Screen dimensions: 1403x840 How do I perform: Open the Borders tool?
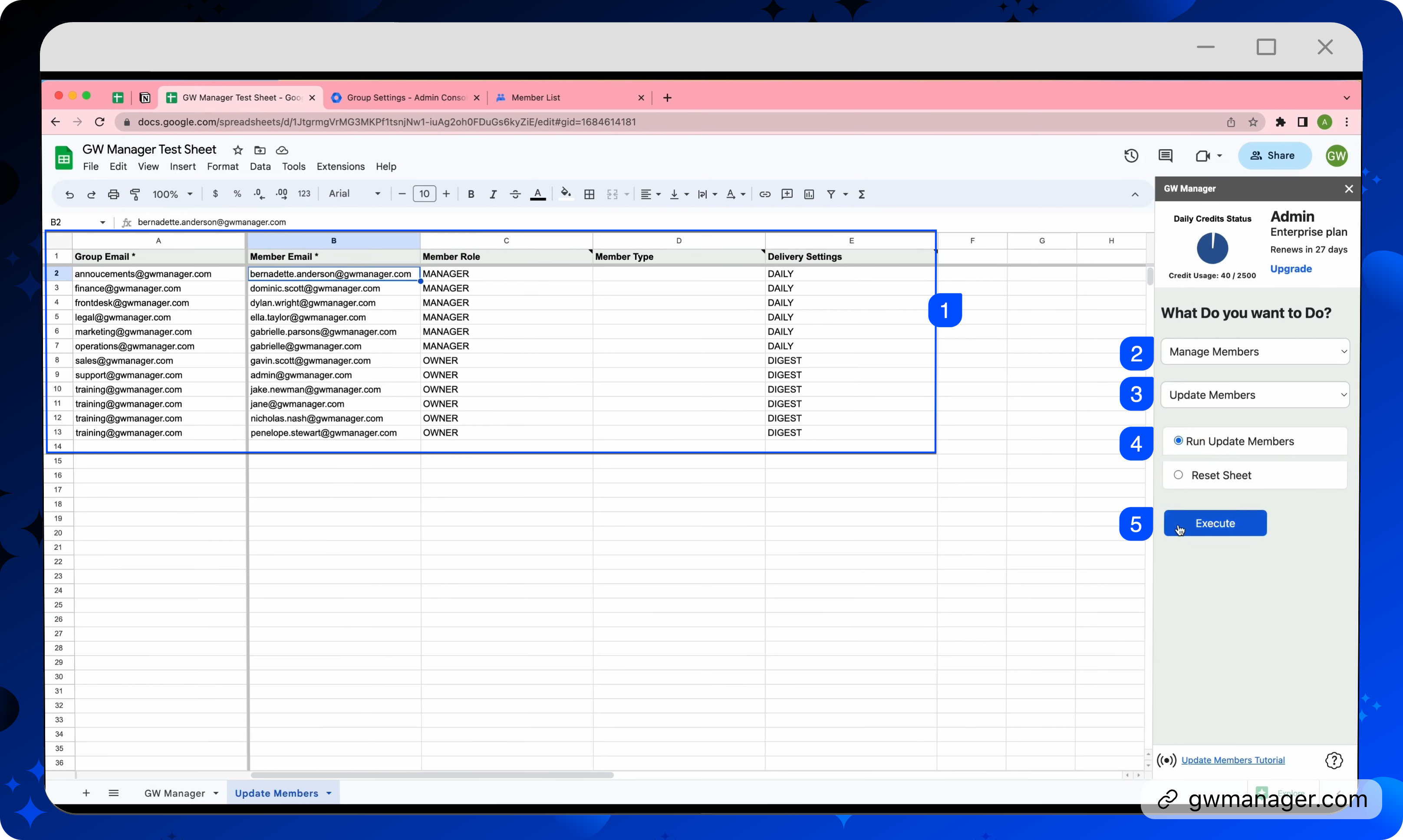(x=590, y=194)
